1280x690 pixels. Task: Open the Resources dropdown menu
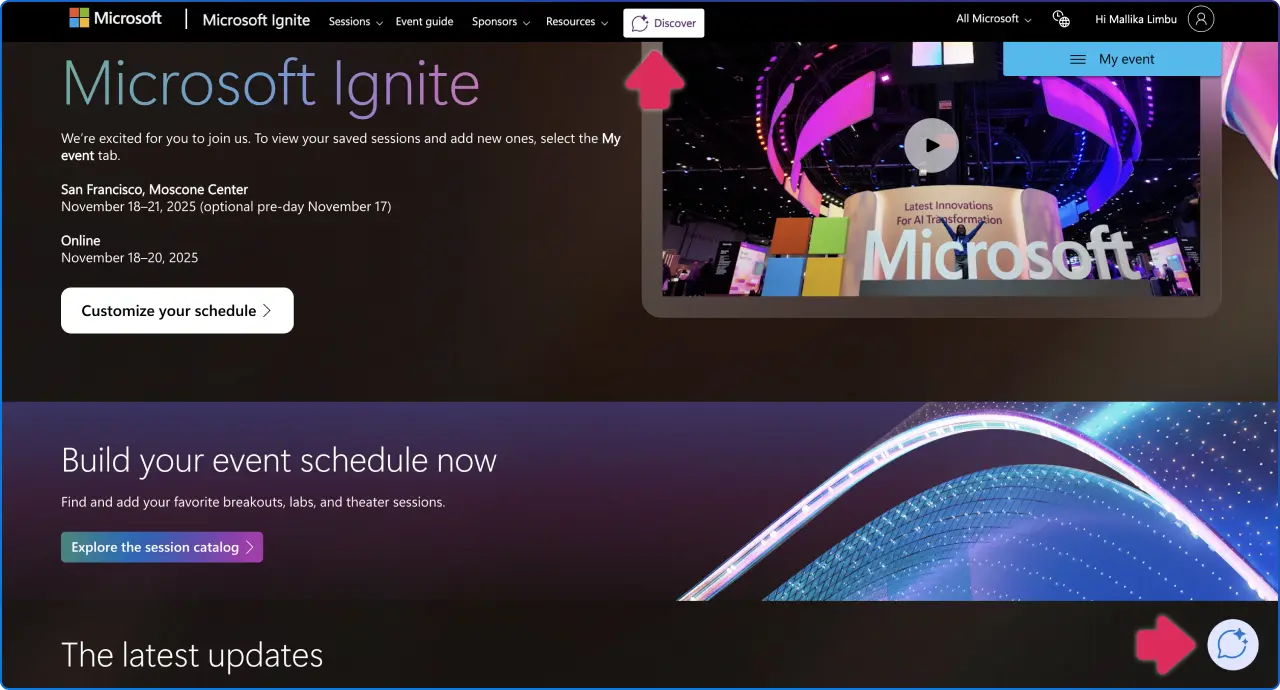coord(577,20)
